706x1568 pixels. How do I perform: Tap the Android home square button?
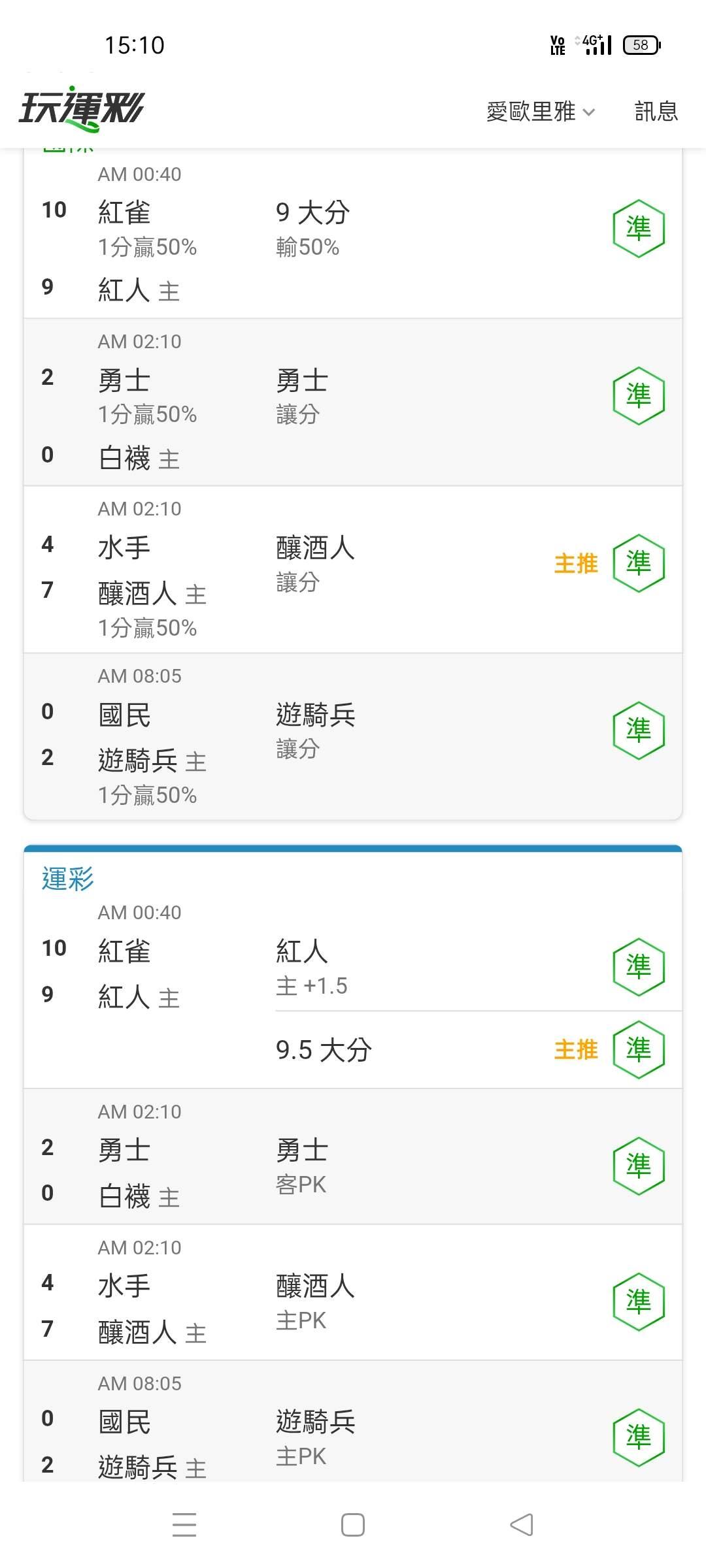353,1525
